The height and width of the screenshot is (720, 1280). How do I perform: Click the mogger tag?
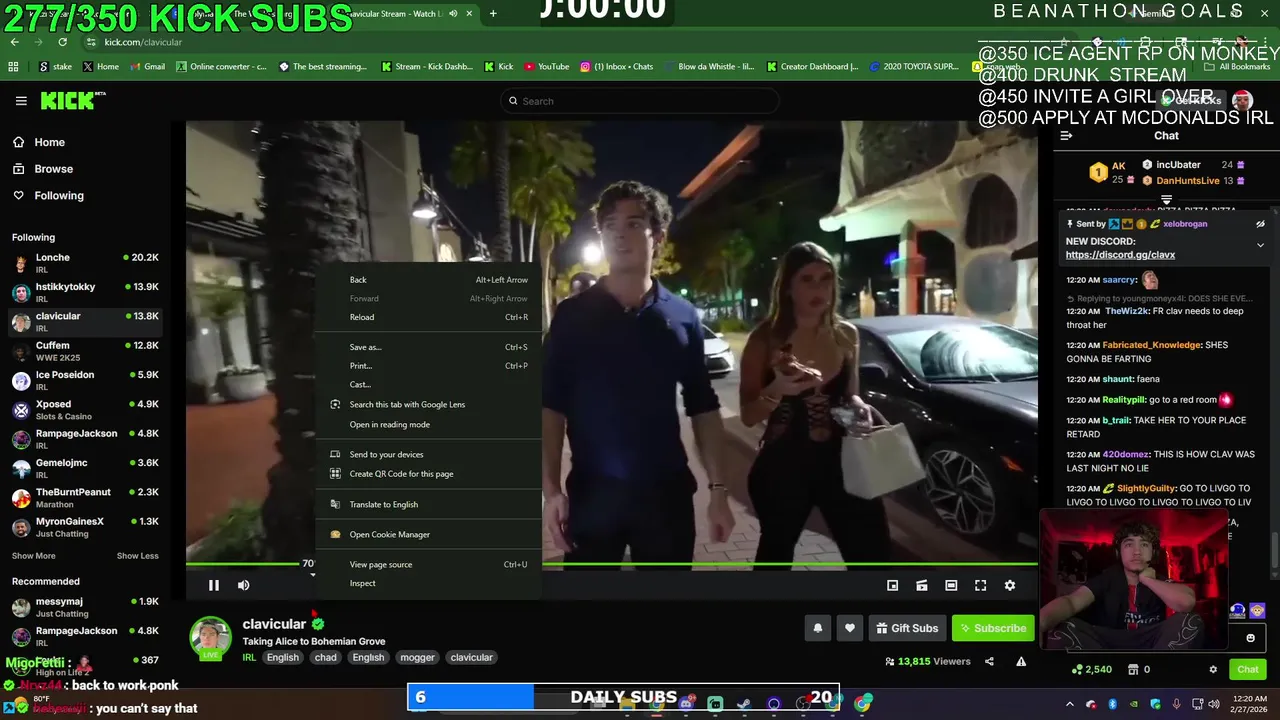(x=417, y=657)
